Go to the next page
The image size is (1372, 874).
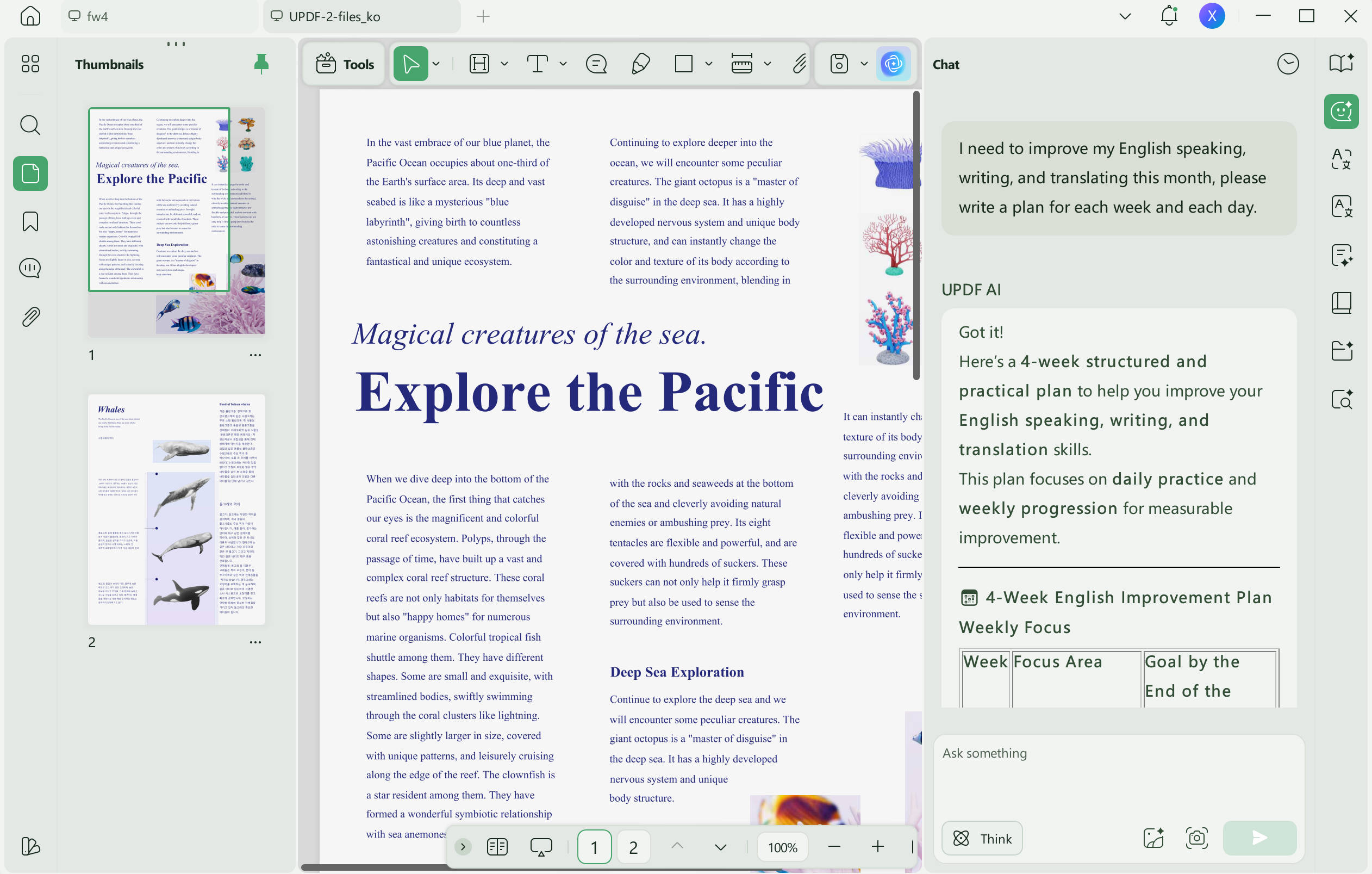pos(720,847)
